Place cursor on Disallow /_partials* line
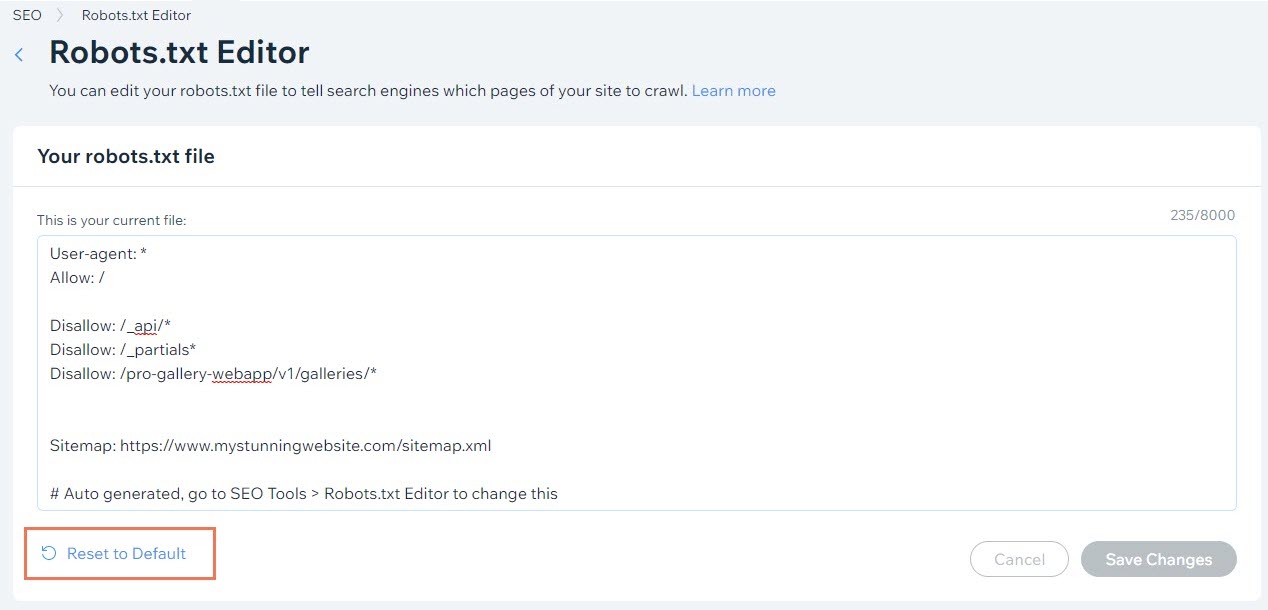 [123, 350]
